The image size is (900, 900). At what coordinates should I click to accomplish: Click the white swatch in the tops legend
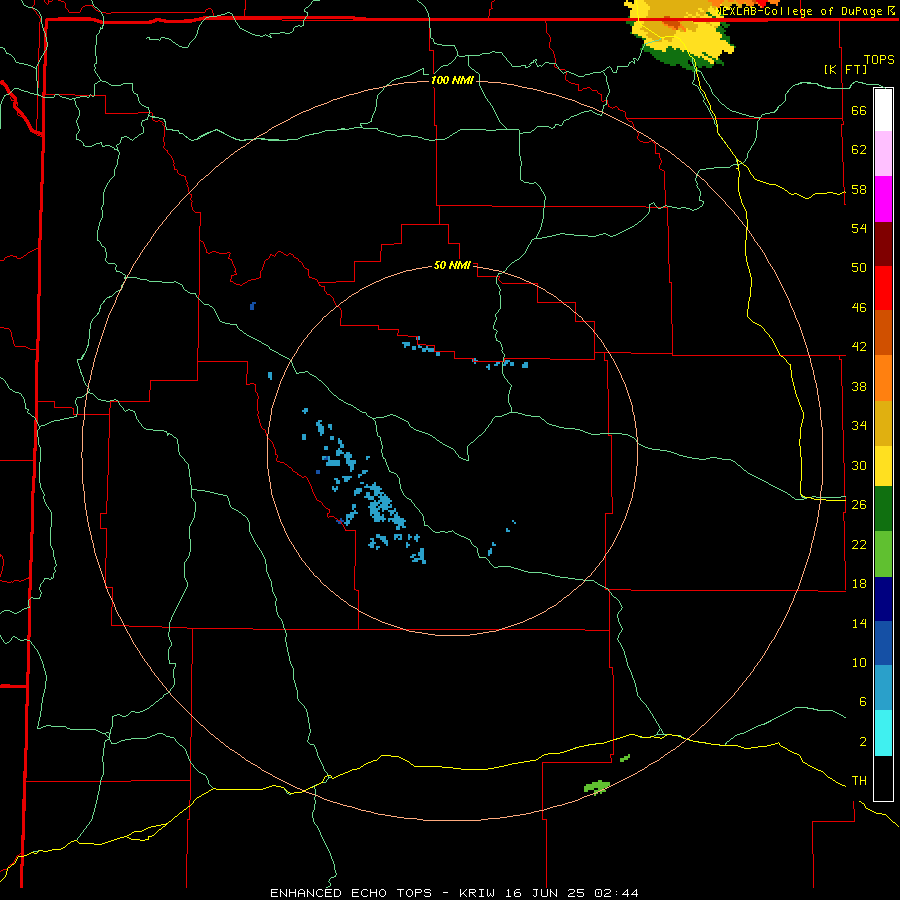point(883,110)
